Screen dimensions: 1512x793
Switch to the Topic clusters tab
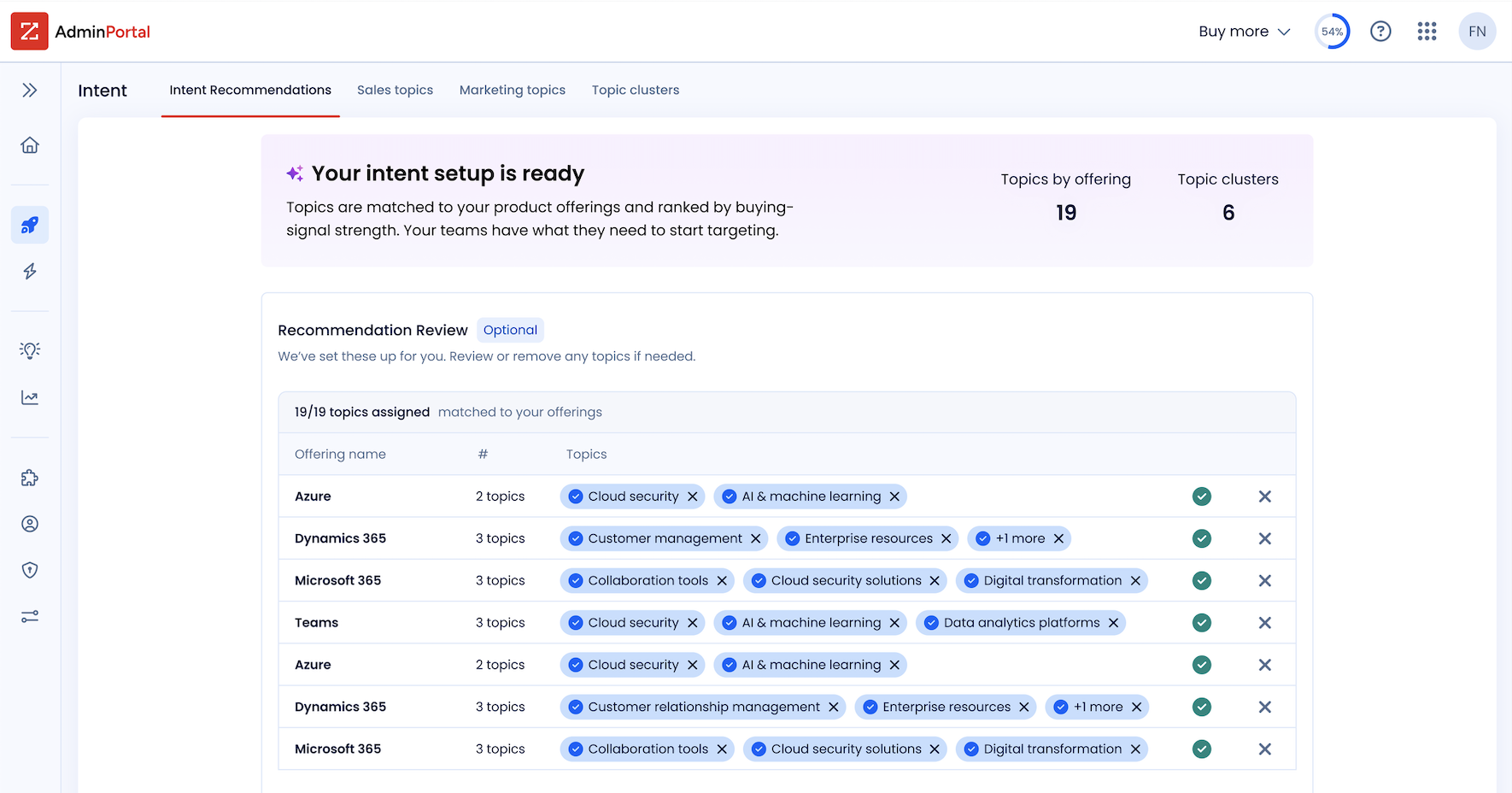click(x=636, y=90)
